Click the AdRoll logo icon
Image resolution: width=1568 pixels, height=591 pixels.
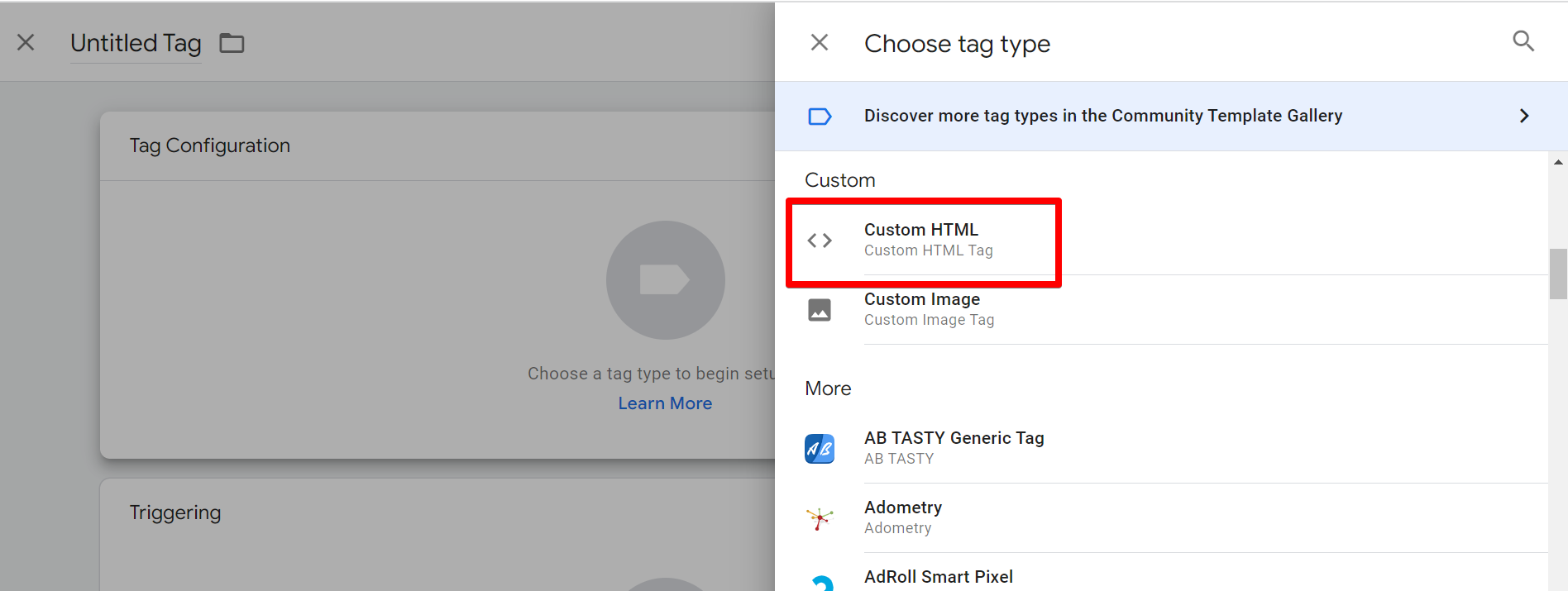point(821,583)
